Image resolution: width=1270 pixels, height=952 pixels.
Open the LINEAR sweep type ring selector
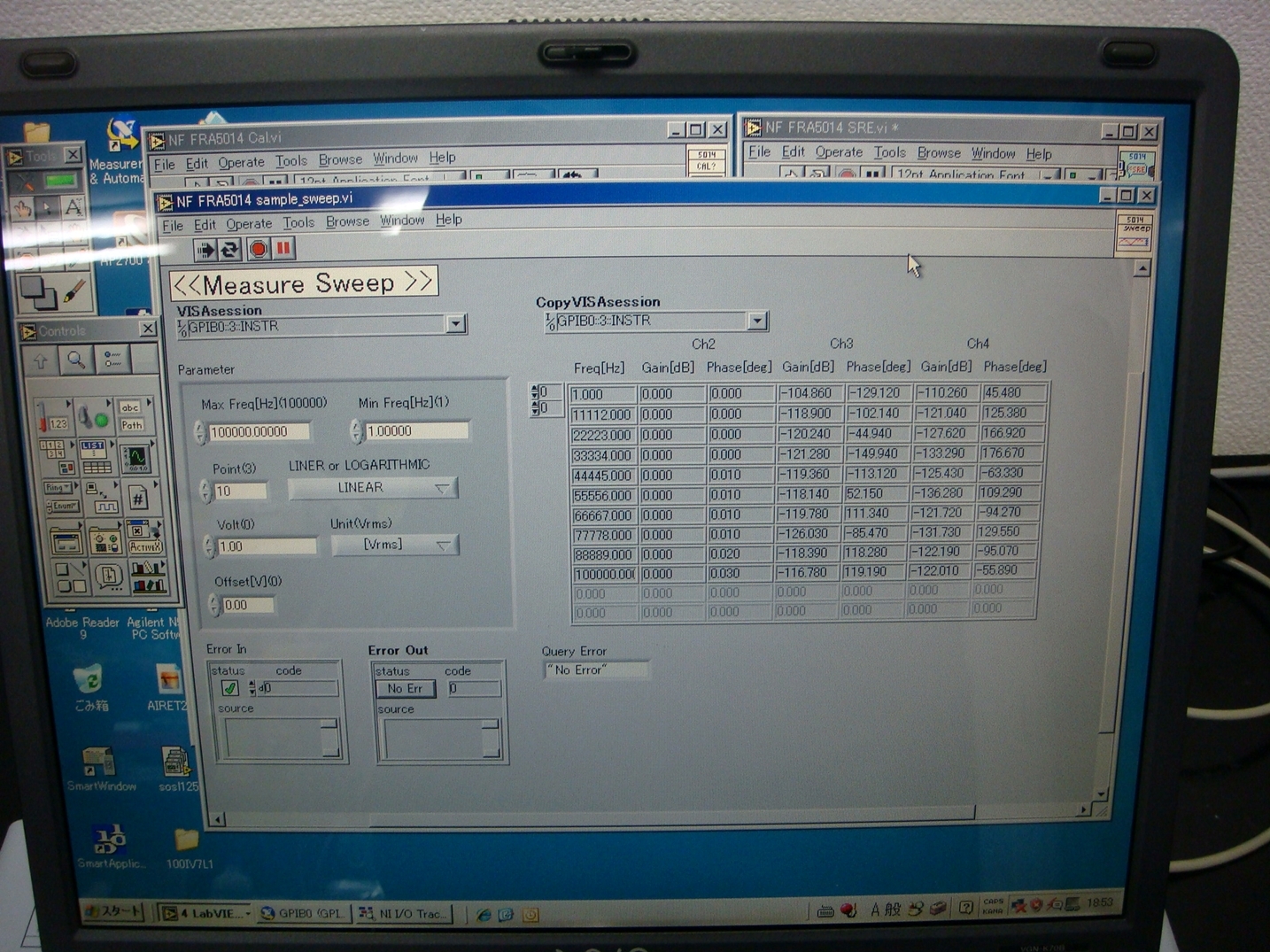pos(373,488)
